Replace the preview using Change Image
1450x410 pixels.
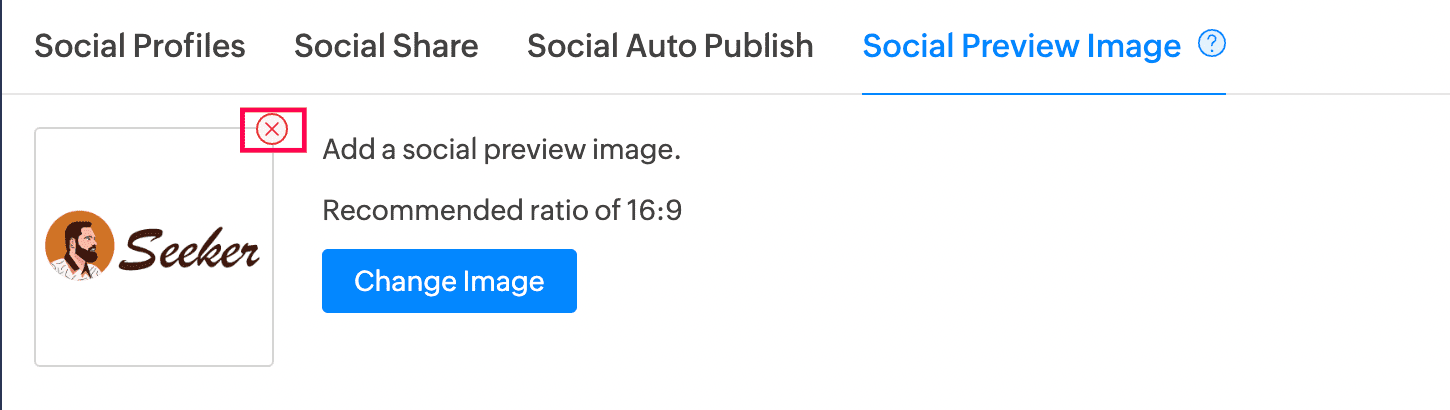pyautogui.click(x=449, y=281)
